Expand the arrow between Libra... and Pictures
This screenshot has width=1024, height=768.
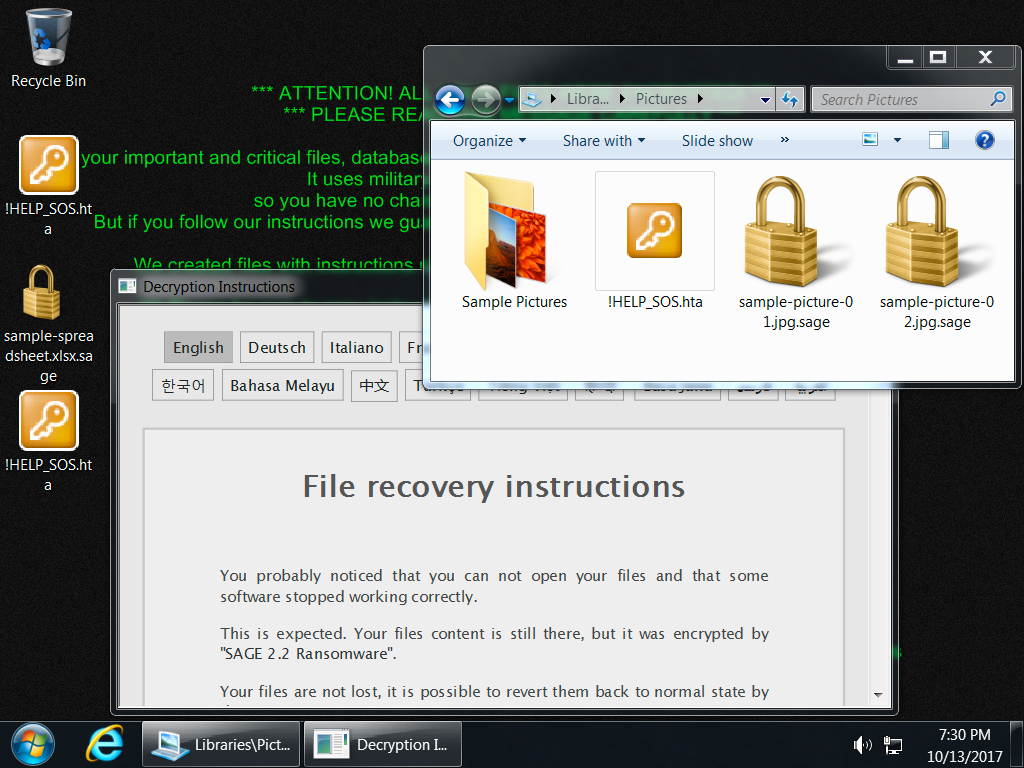[x=622, y=99]
